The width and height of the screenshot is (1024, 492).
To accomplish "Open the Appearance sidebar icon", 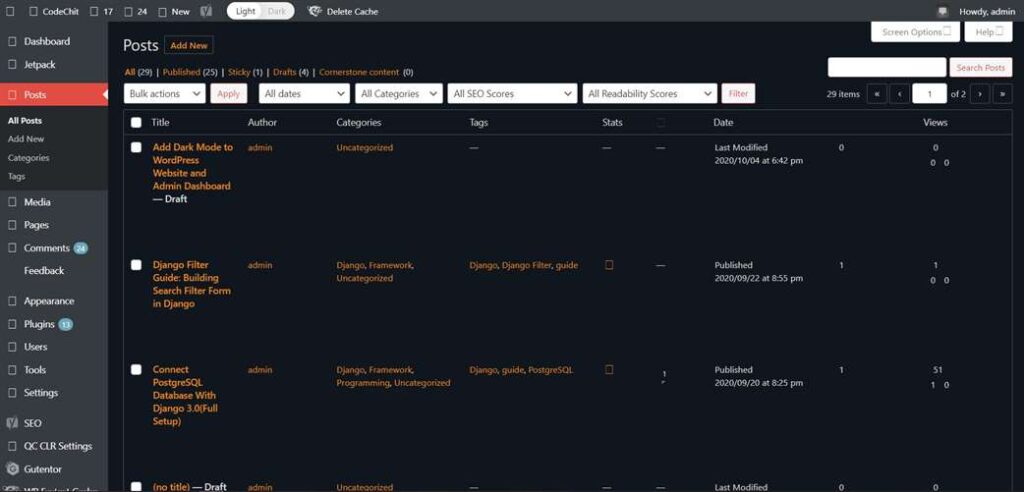I will [x=11, y=301].
